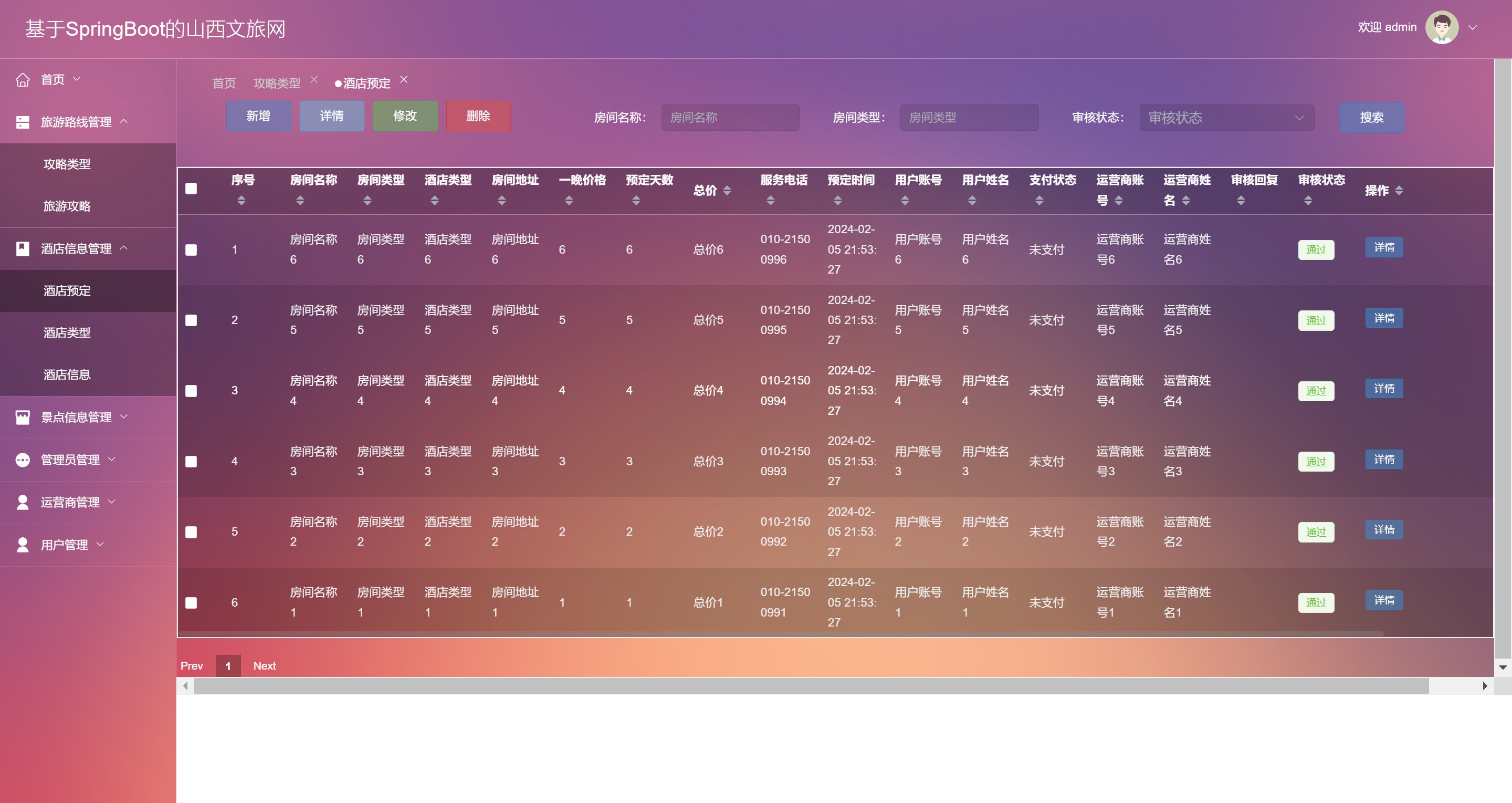
Task: Switch to the 攻略类型 tab
Action: [277, 84]
